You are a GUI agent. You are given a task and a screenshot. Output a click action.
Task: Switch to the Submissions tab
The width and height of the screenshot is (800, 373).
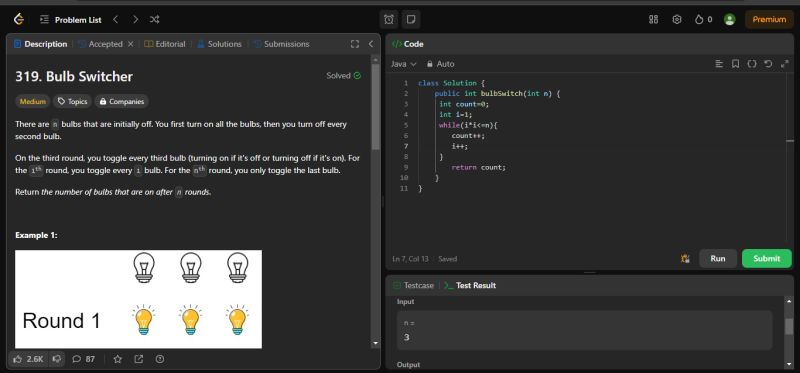pos(281,44)
